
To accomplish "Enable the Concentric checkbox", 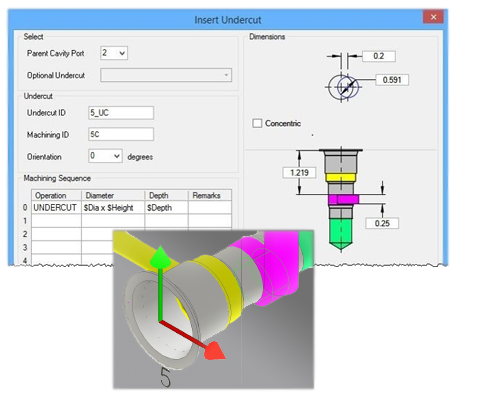I will [x=257, y=123].
